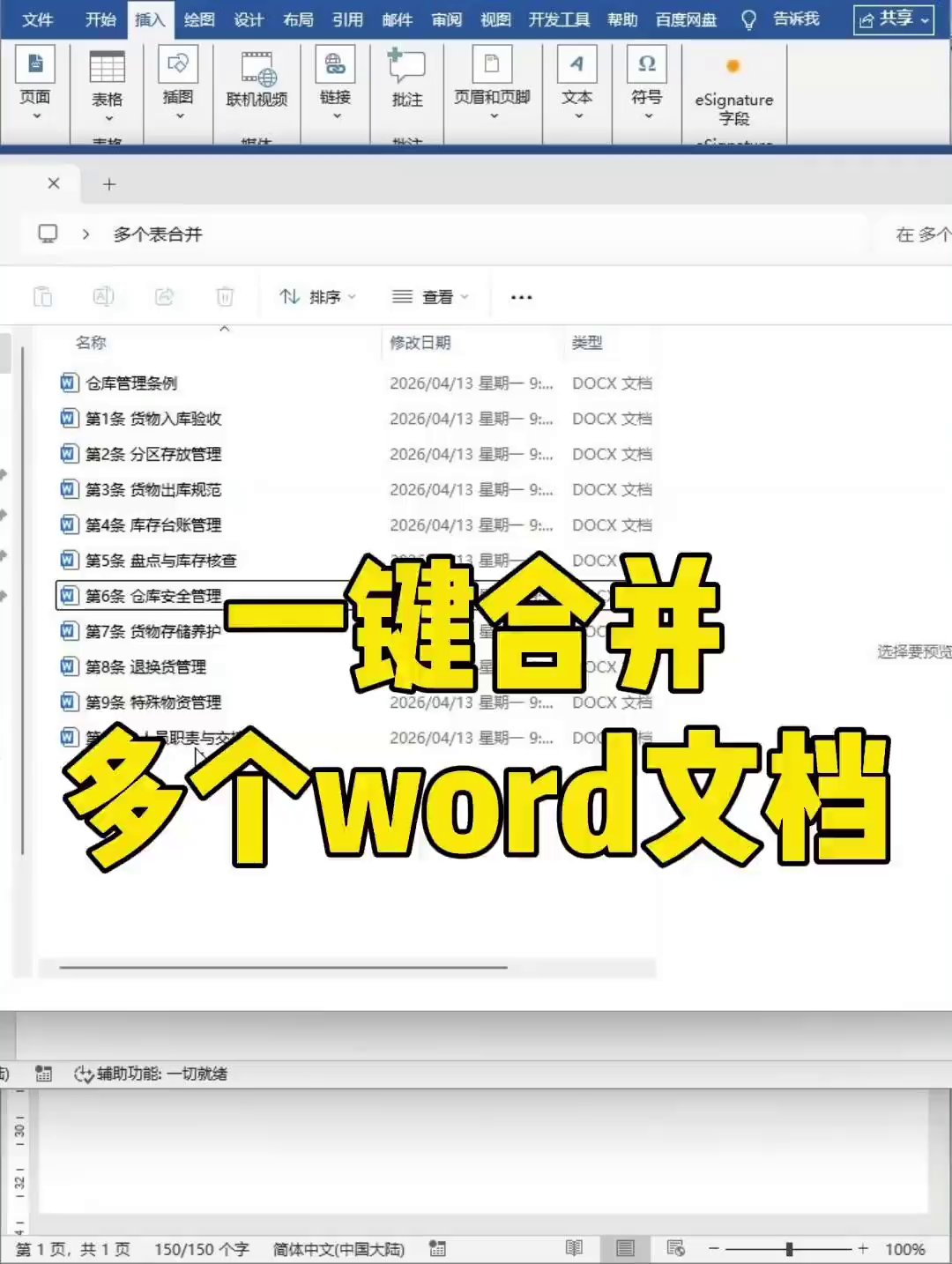Adjust the zoom slider handle
Screen dimensions: 952x1264
pyautogui.click(x=790, y=1249)
